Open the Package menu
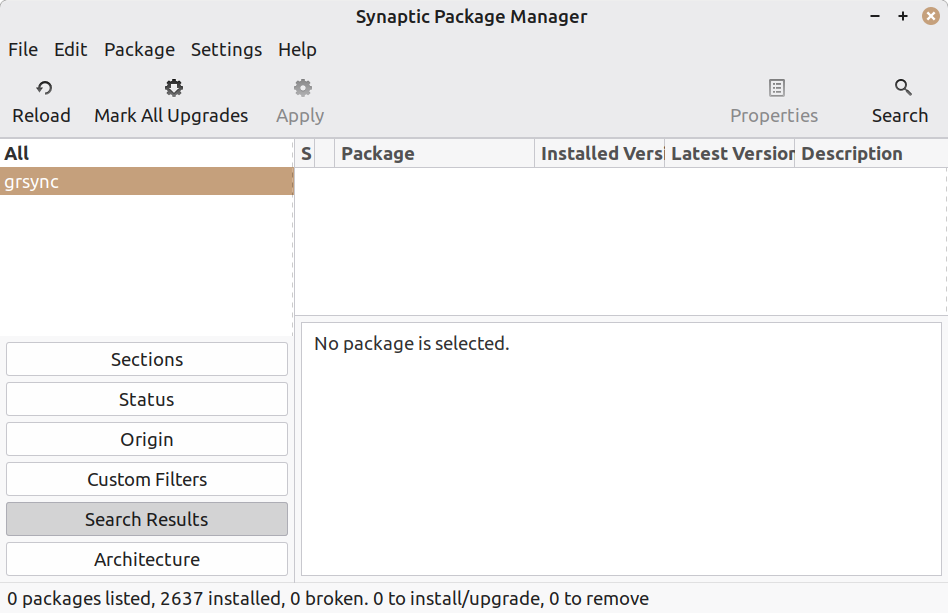This screenshot has height=613, width=948. tap(139, 49)
